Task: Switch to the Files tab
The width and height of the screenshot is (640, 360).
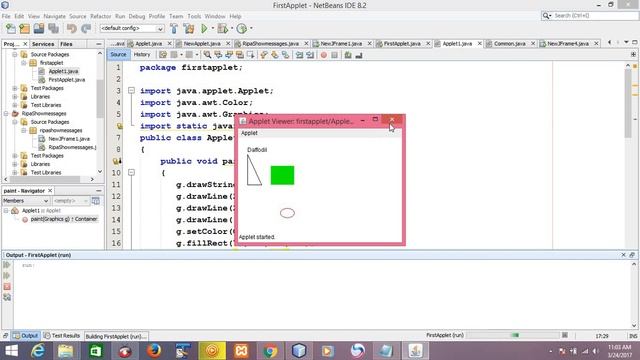Action: point(66,44)
